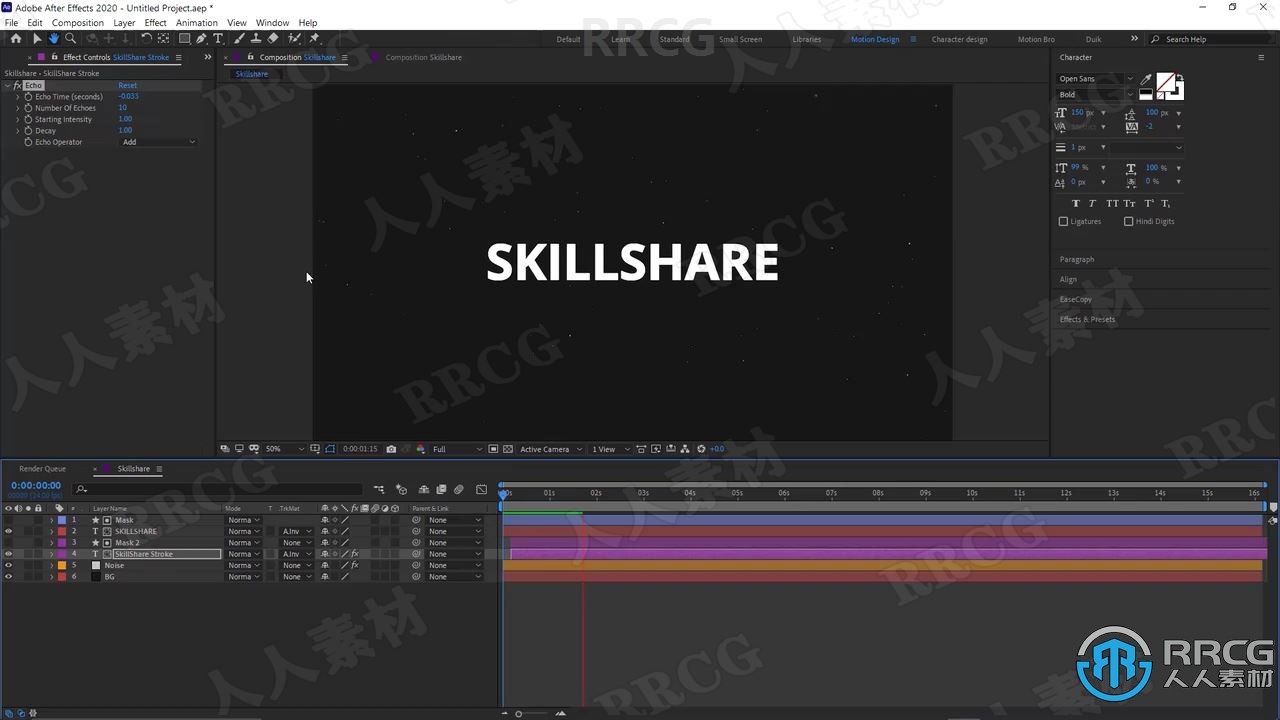
Task: Apply Small Caps text style
Action: 1130,203
